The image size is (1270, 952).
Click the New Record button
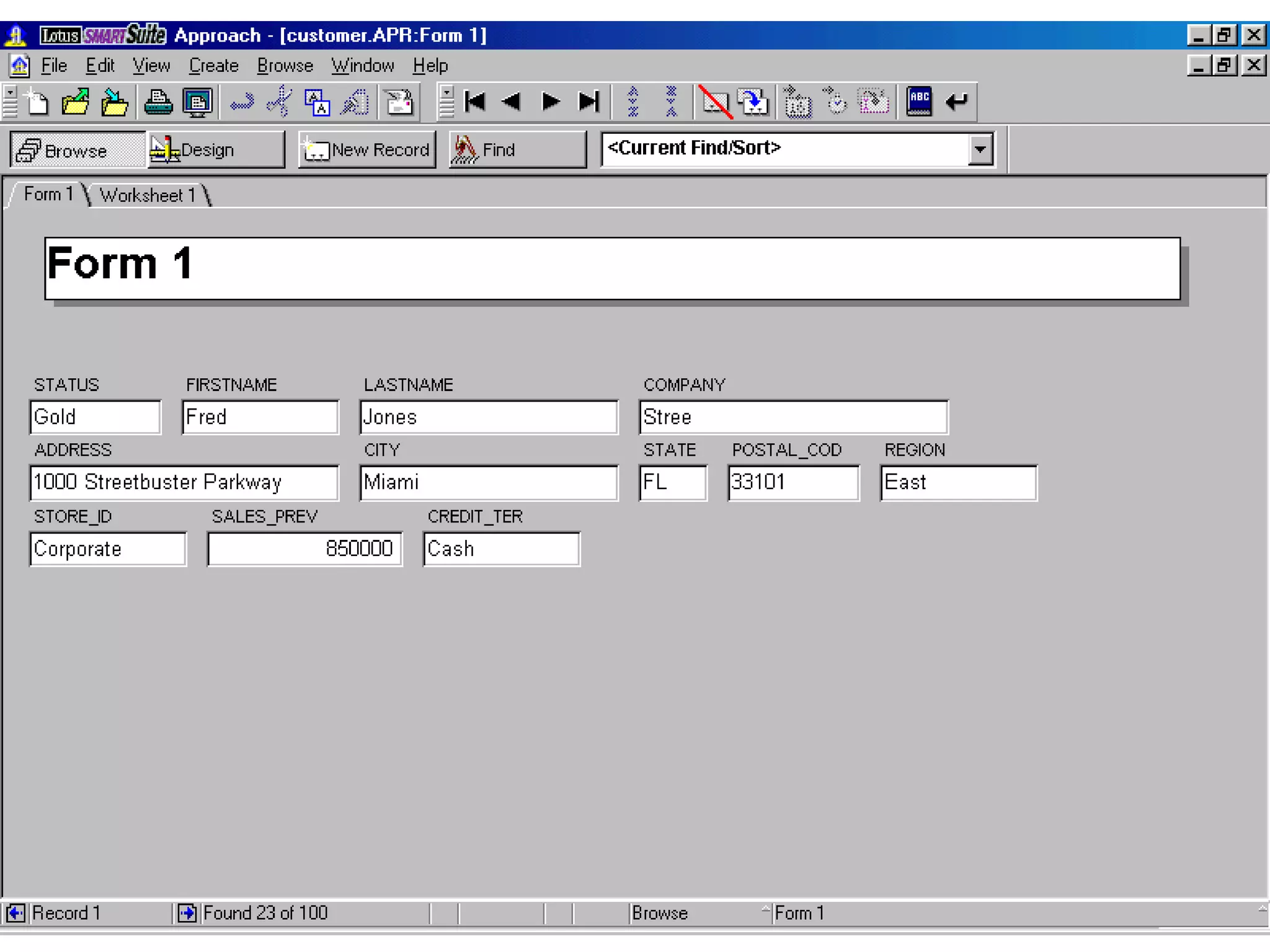[367, 150]
